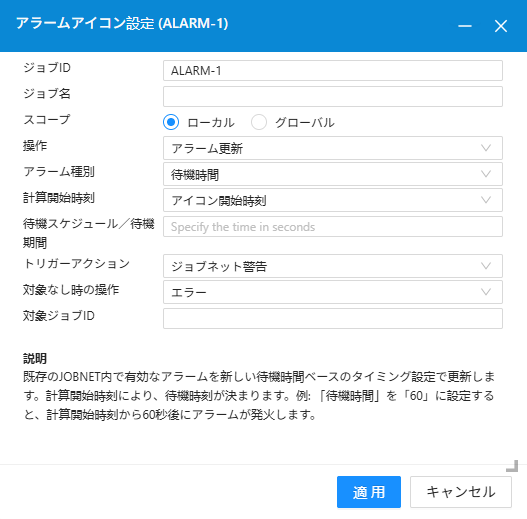Click the 説明 heading text
This screenshot has width=527, height=519.
tap(35, 359)
